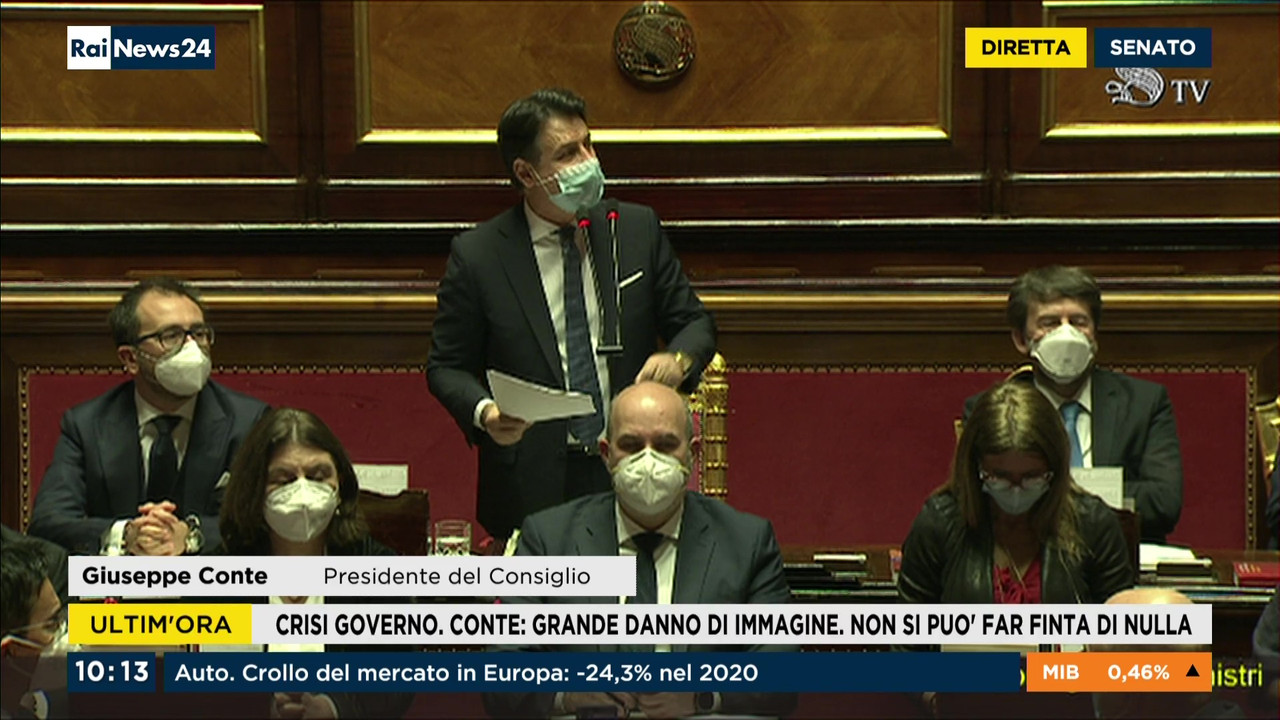Toggle the Giuseppe Conte lower-third banner
Screen dimensions: 1280x720
point(350,576)
